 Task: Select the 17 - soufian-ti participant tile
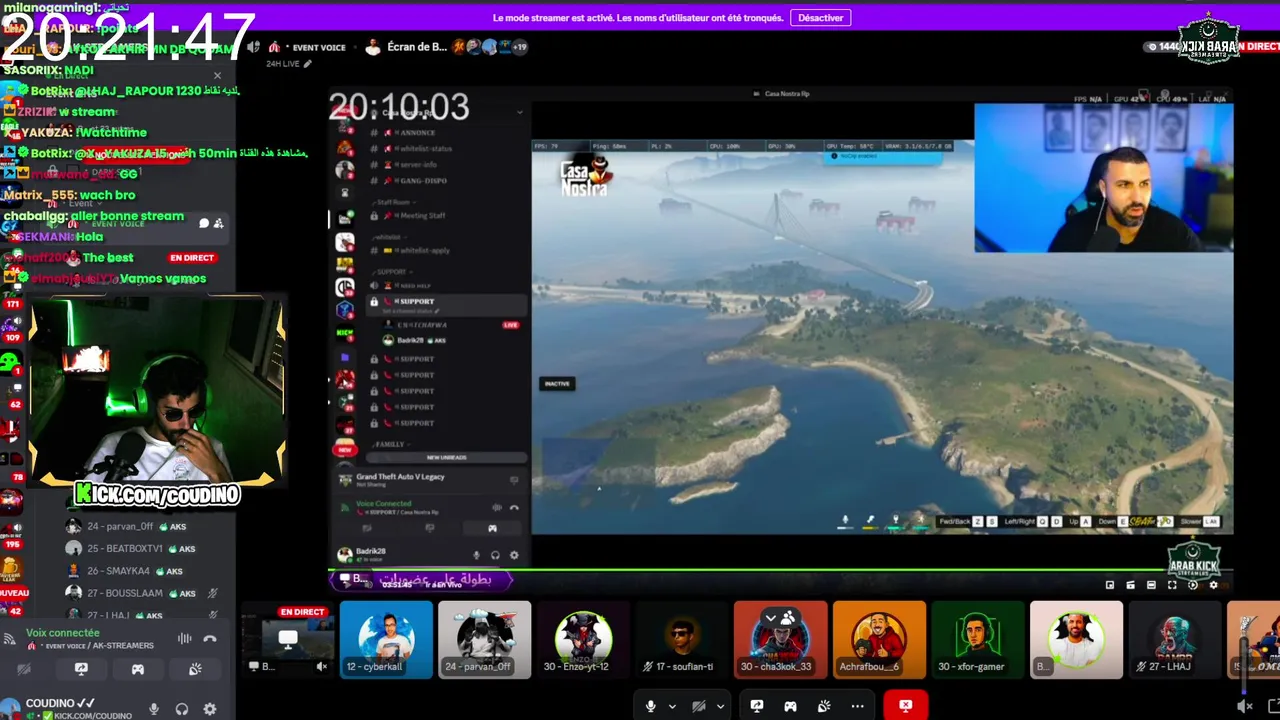coord(682,639)
